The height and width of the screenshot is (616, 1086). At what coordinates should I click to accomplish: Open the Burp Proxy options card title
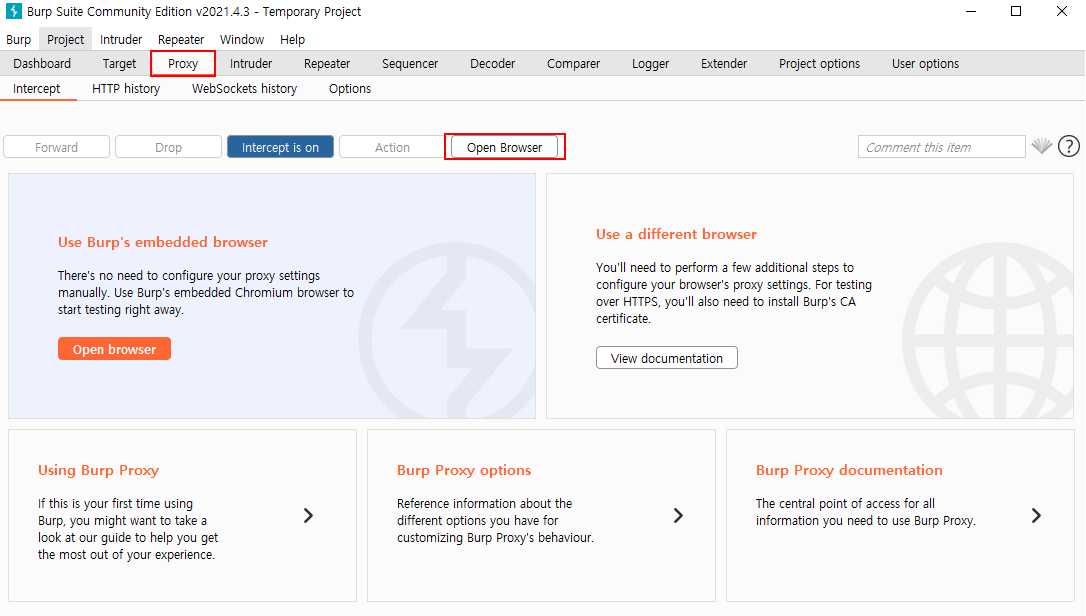point(464,470)
